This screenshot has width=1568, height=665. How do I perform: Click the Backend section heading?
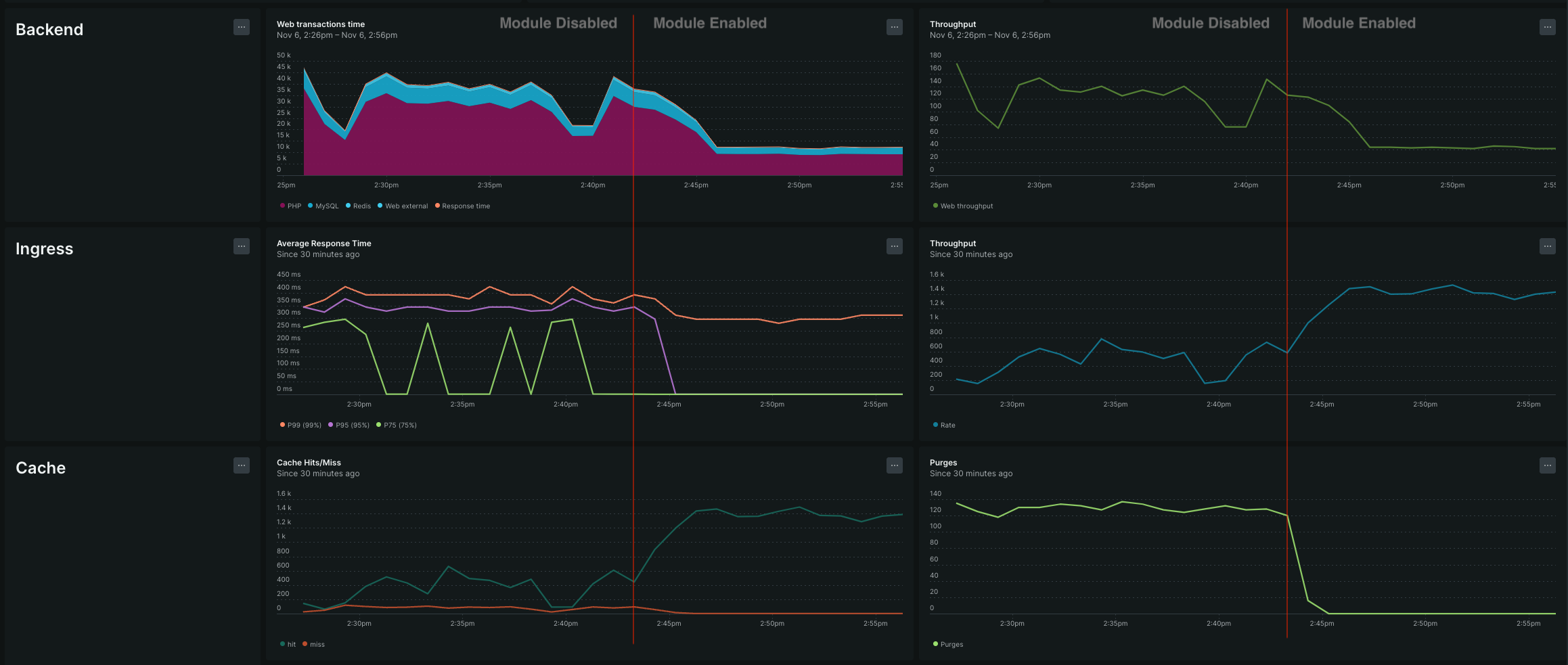click(49, 30)
